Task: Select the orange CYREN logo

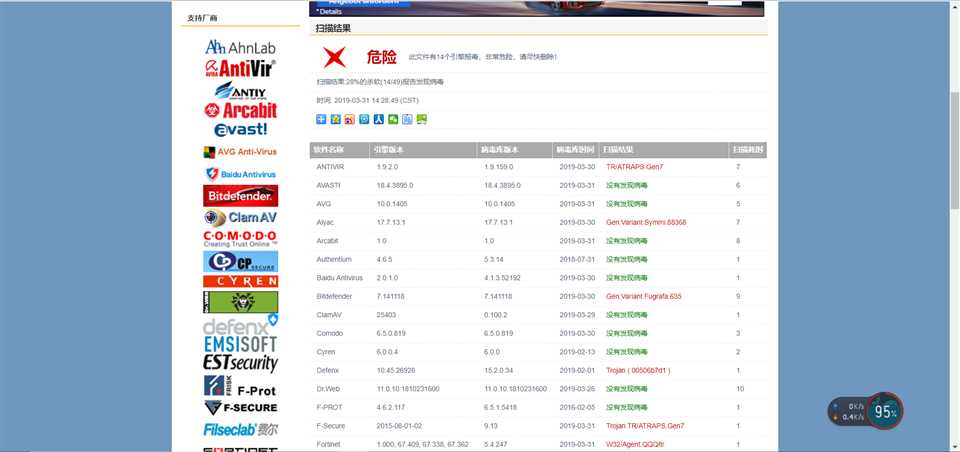Action: click(x=241, y=281)
